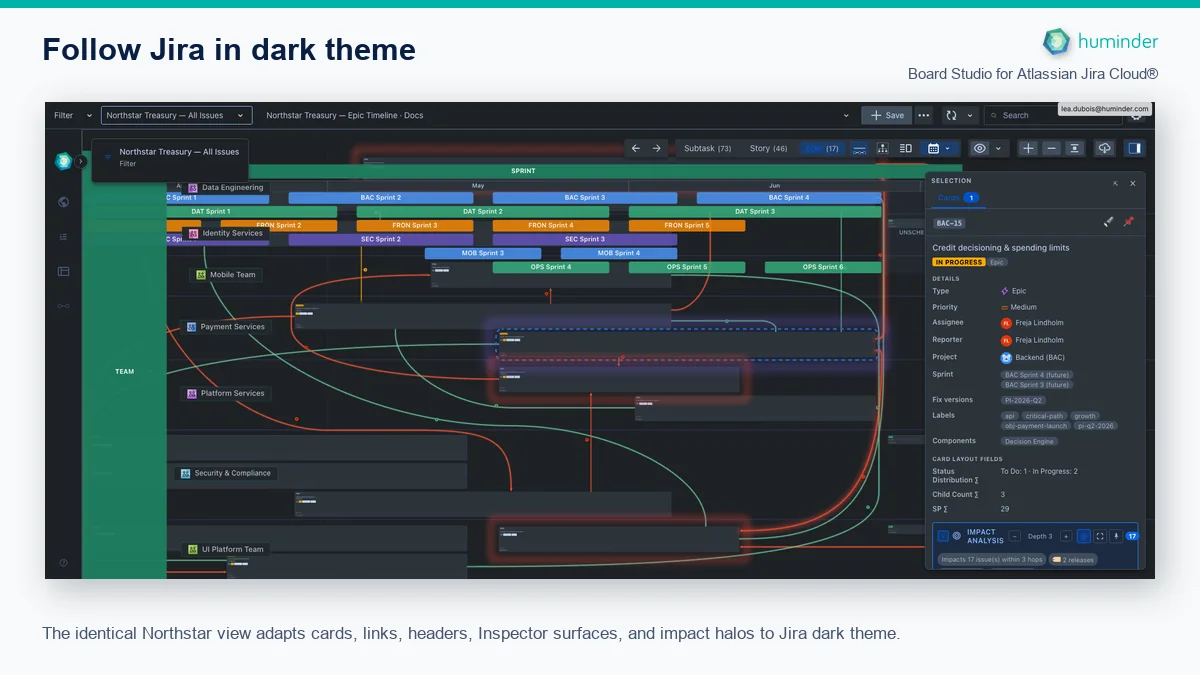
Task: Open the dropdown next to eye icon
Action: [x=998, y=148]
